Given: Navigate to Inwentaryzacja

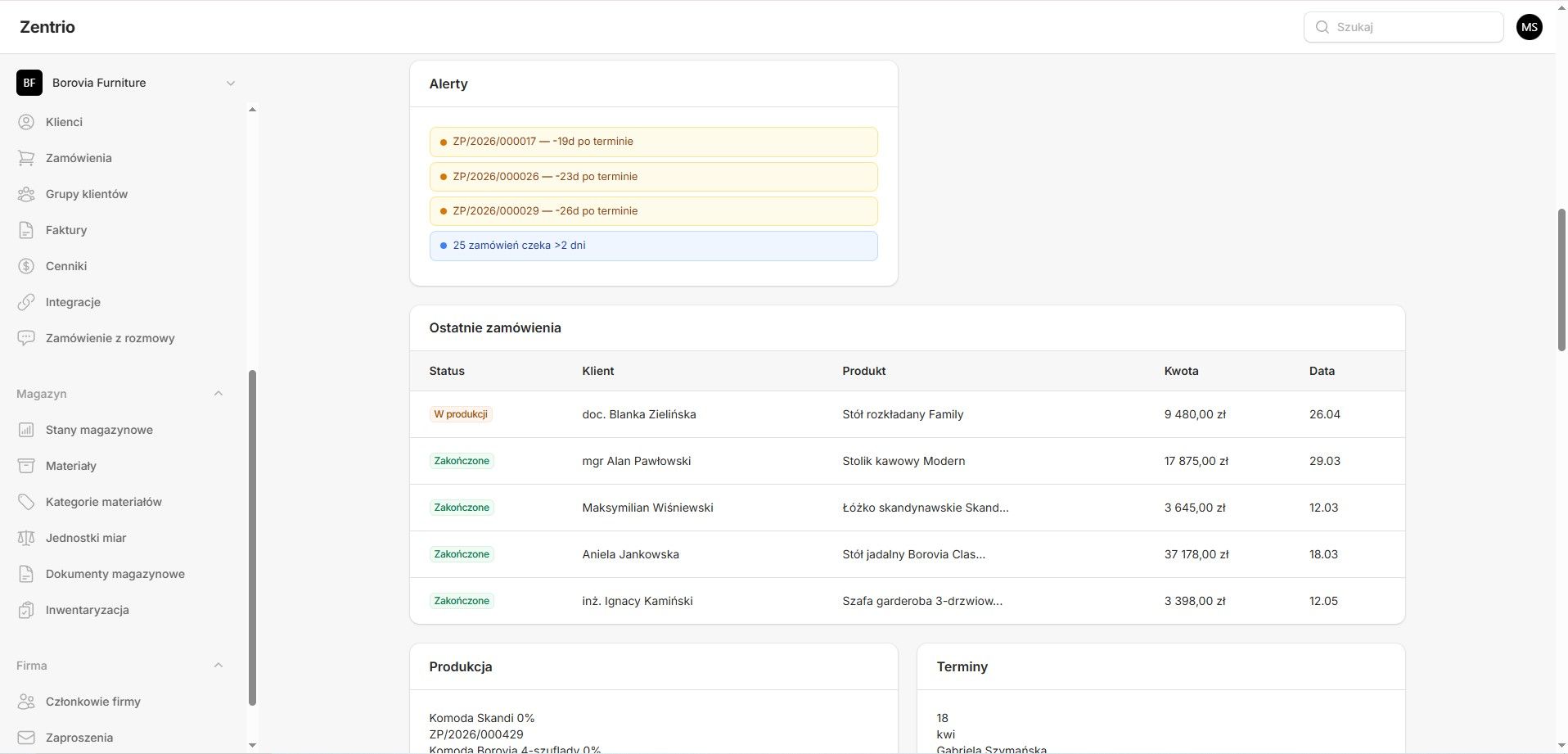Looking at the screenshot, I should point(88,610).
